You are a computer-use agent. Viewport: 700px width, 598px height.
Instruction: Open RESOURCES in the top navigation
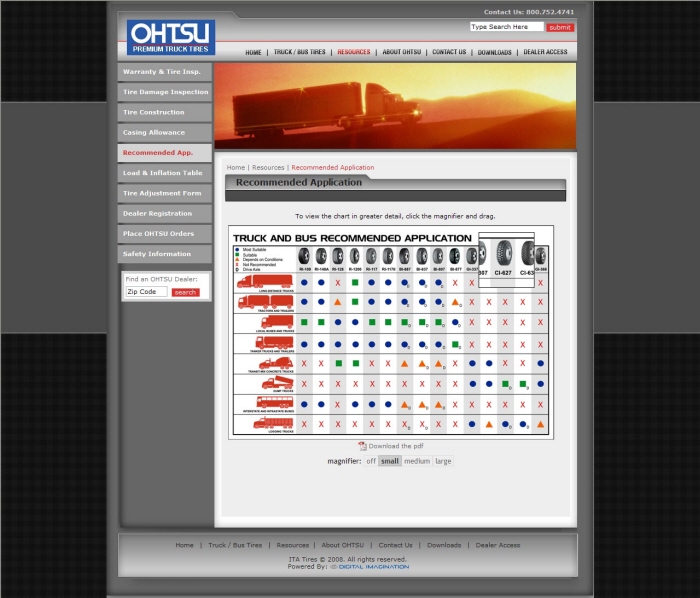[354, 52]
